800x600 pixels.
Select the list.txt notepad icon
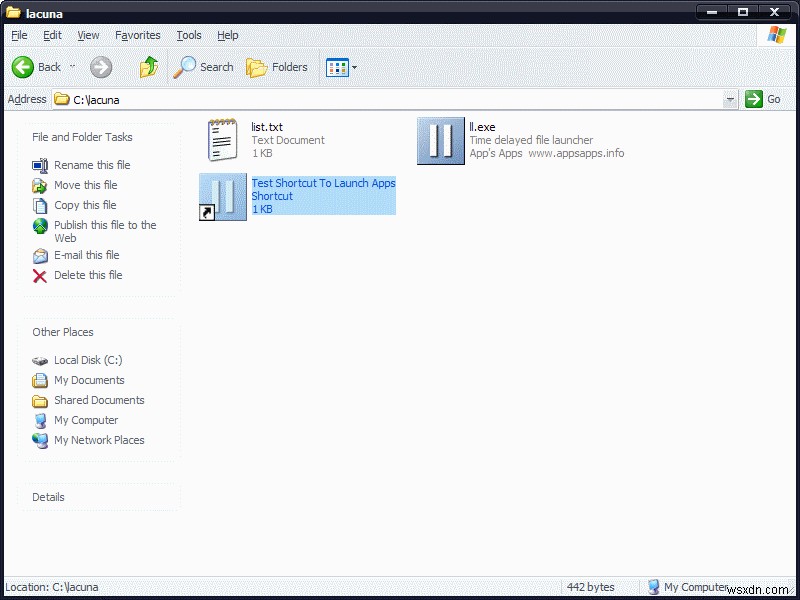(x=222, y=140)
